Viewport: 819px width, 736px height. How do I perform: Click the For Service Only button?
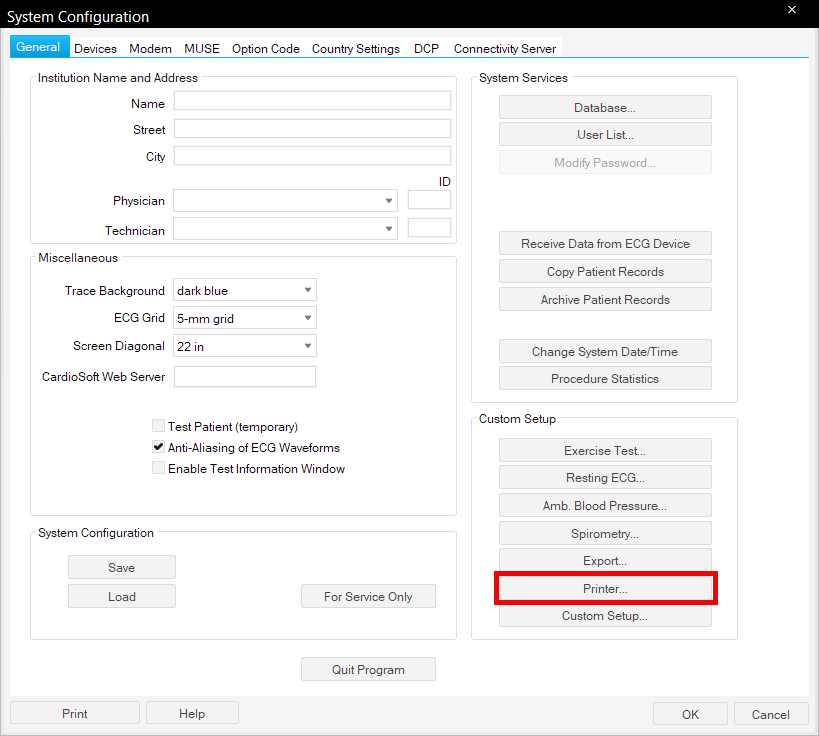(x=368, y=597)
